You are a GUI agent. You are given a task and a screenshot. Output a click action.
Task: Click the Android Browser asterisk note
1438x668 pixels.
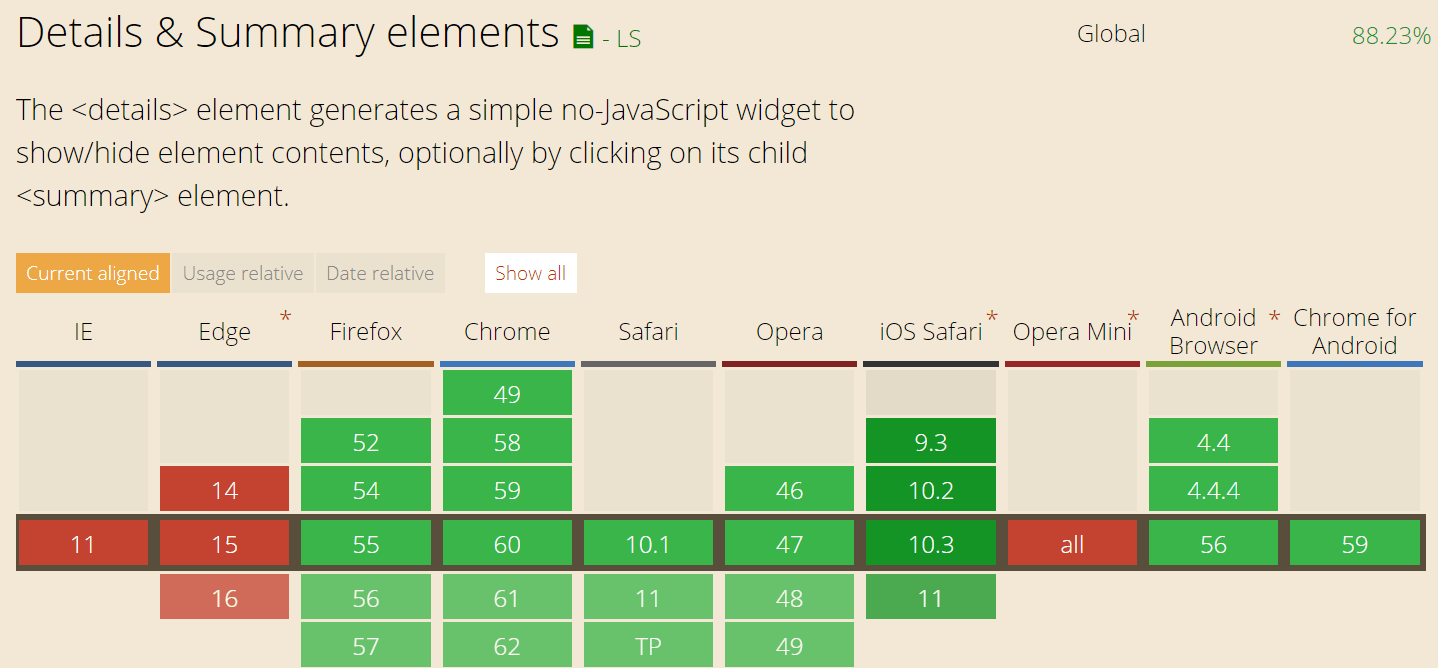point(1274,317)
